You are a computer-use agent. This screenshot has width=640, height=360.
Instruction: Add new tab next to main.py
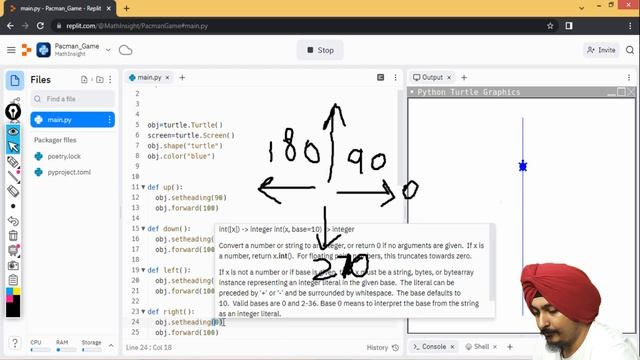click(x=182, y=77)
